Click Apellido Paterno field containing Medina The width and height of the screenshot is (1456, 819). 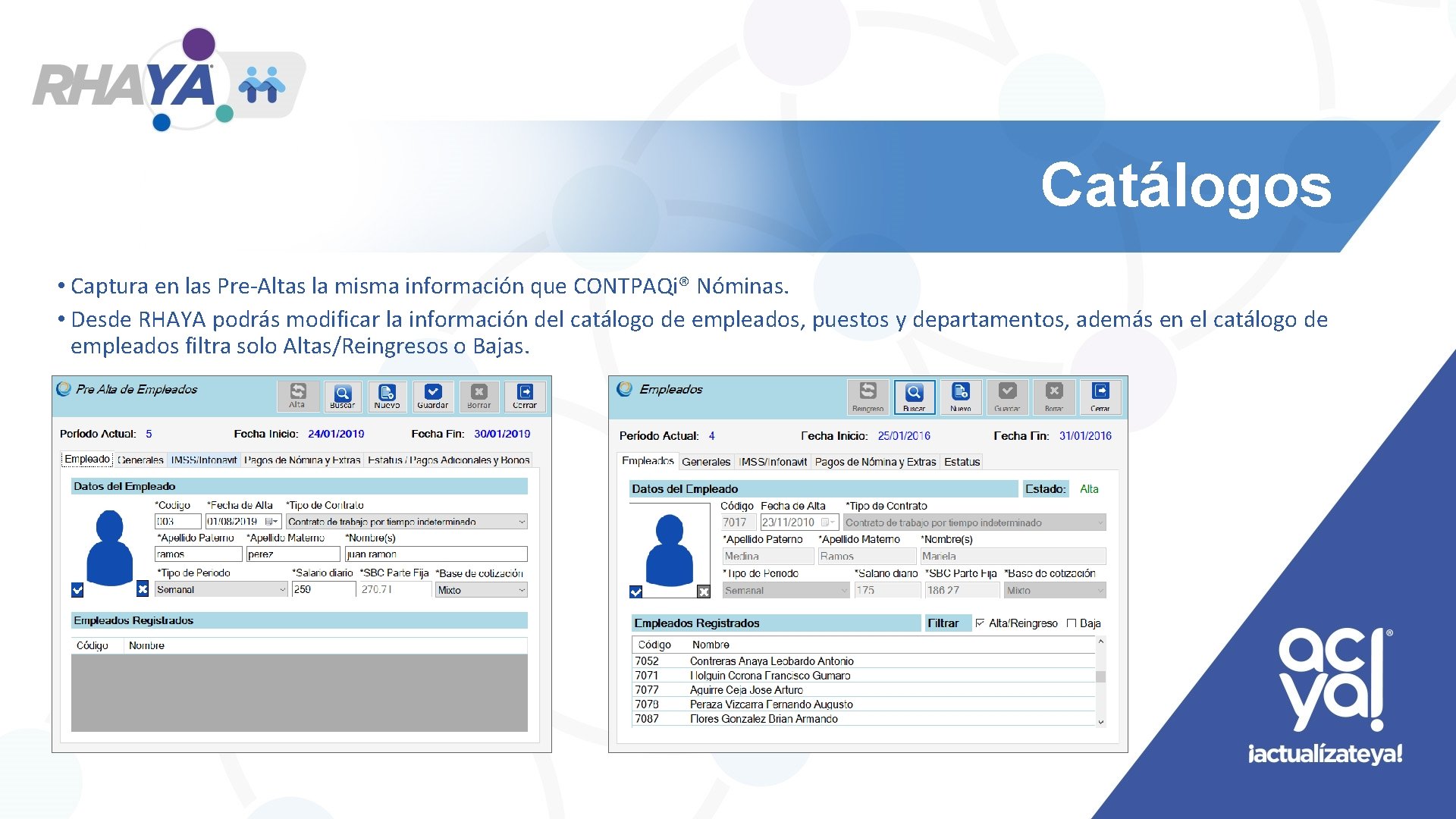(768, 557)
